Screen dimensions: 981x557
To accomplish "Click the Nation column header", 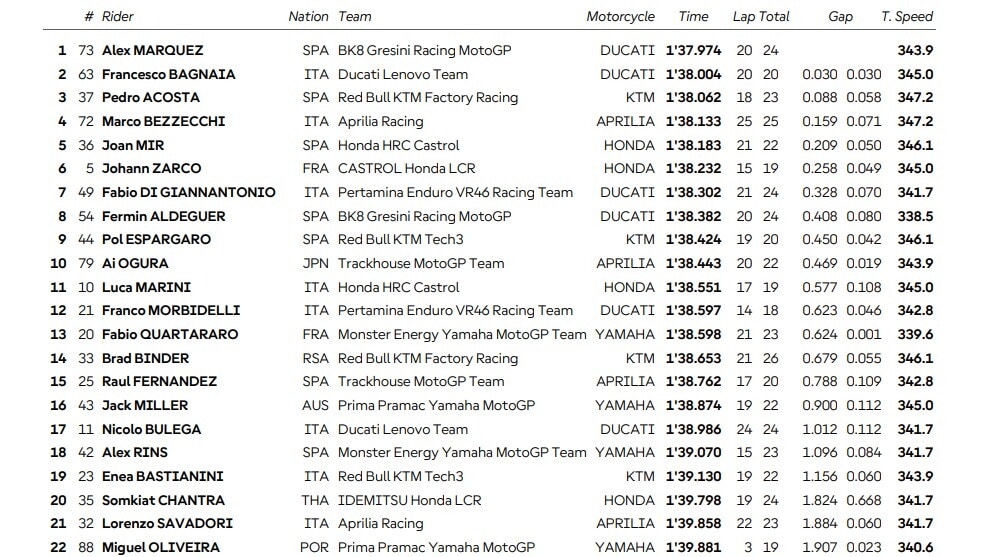I will [308, 16].
